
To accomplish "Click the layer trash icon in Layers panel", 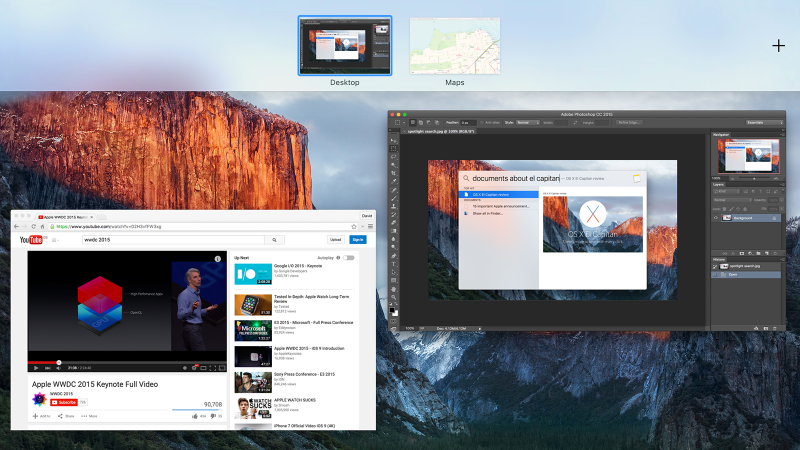I will [775, 254].
